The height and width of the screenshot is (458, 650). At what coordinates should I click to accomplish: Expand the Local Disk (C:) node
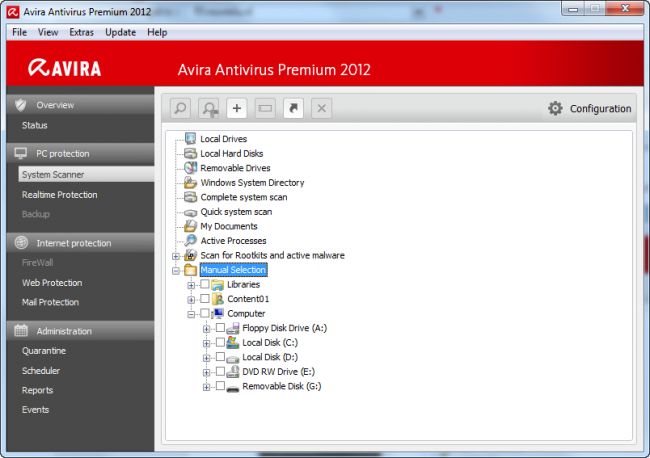pyautogui.click(x=206, y=344)
